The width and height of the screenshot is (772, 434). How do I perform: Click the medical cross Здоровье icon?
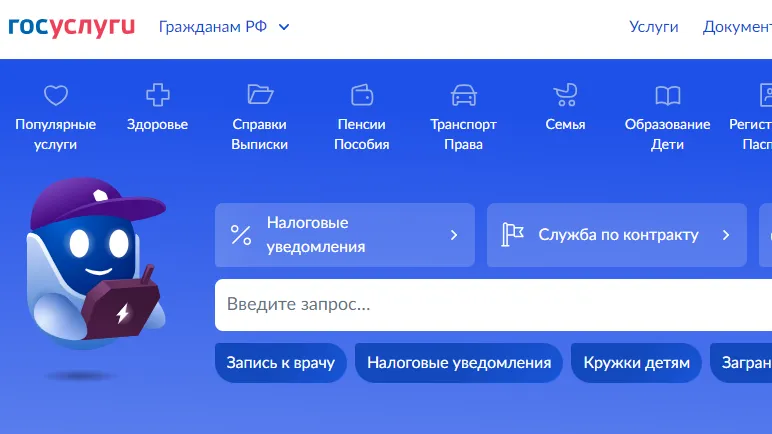coord(158,95)
